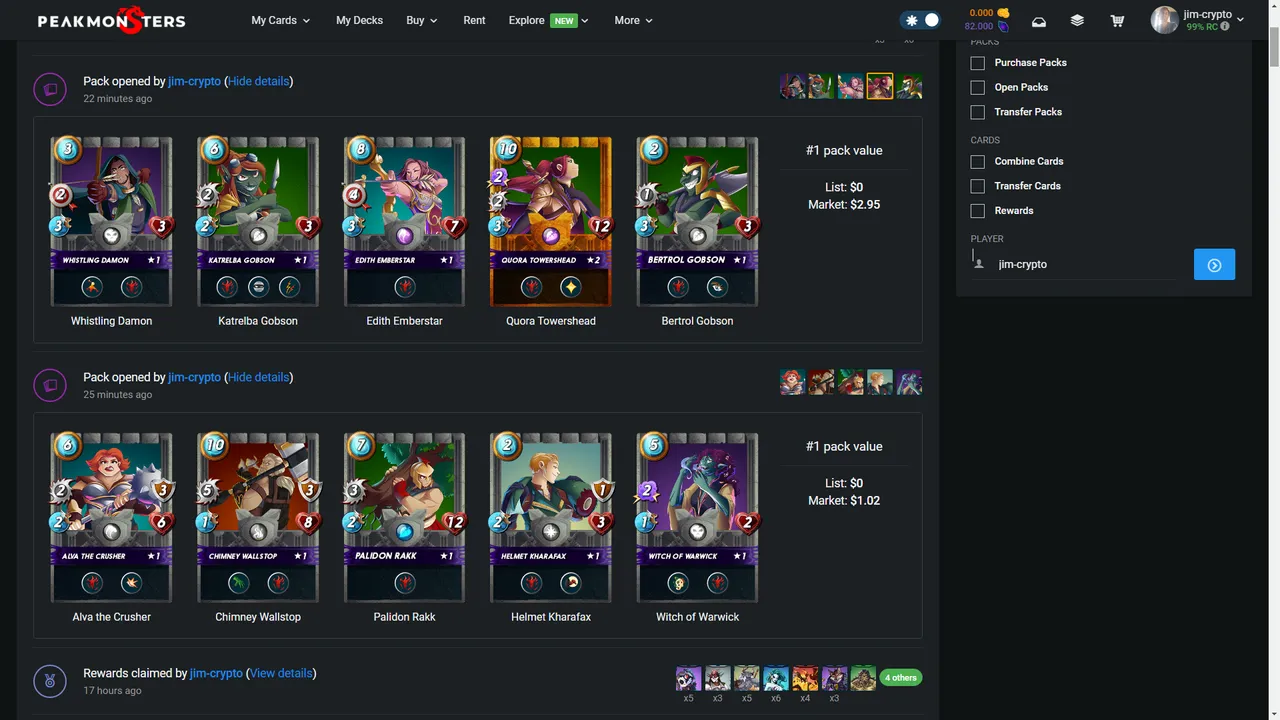Open jim-crypto link in Rewards claimed entry
Image resolution: width=1280 pixels, height=720 pixels.
coord(216,673)
